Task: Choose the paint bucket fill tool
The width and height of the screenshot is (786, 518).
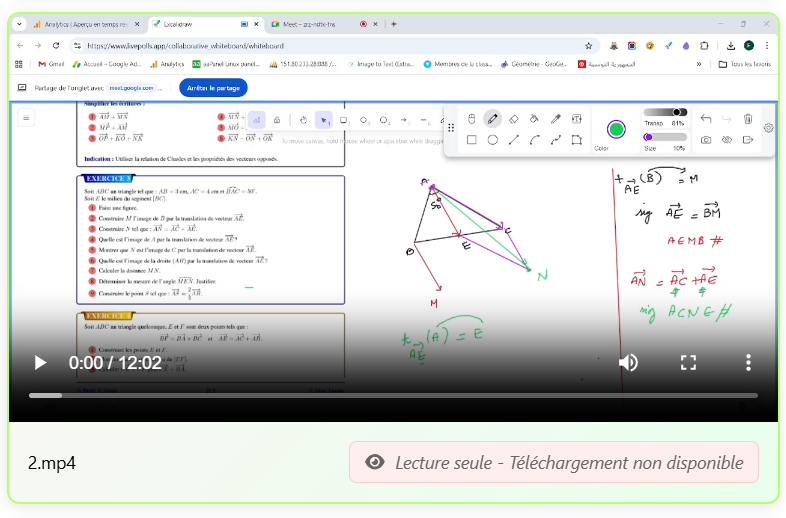Action: click(534, 119)
